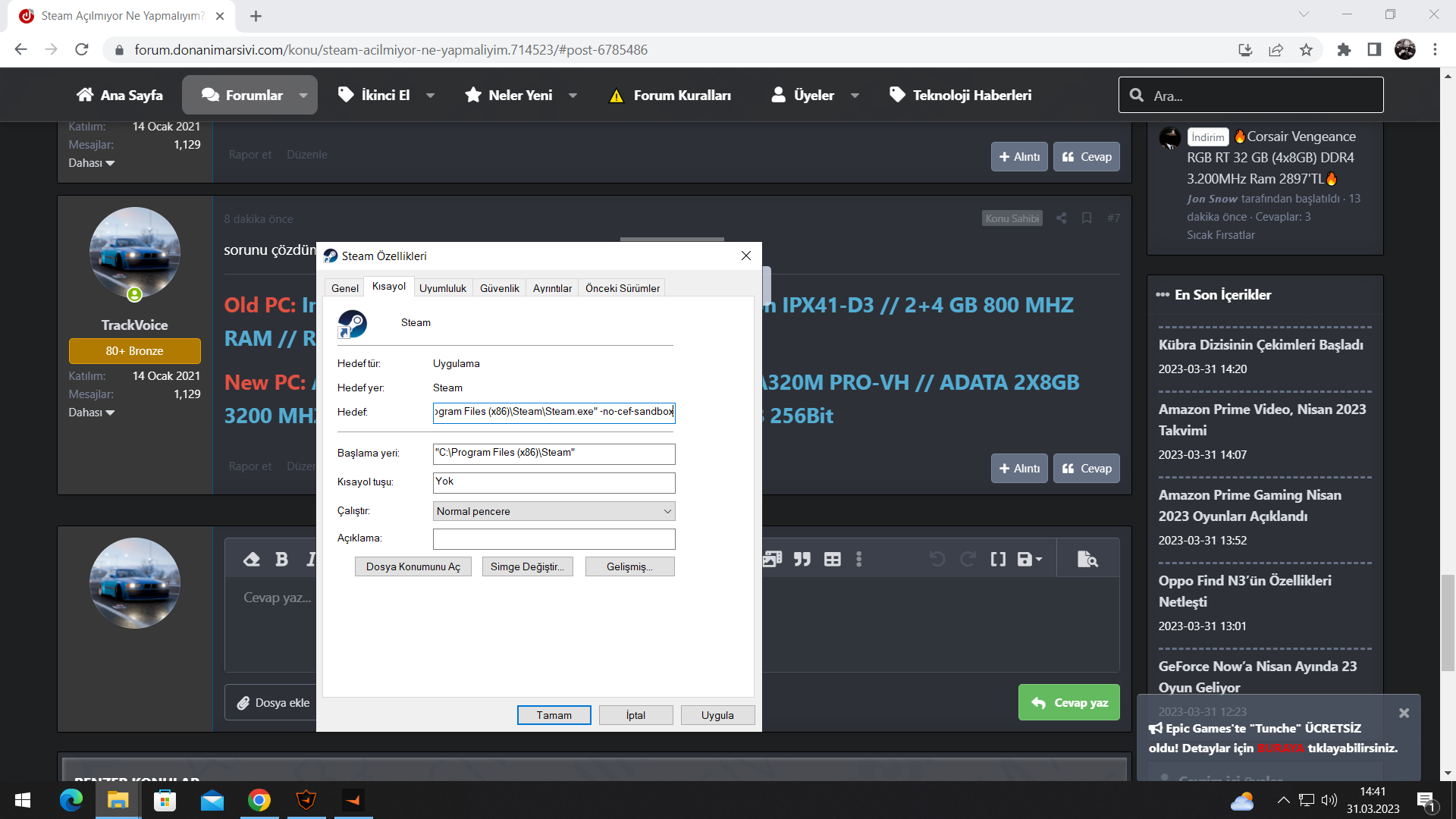Toggle BB code brackets icon
Viewport: 1456px width, 819px height.
(998, 560)
